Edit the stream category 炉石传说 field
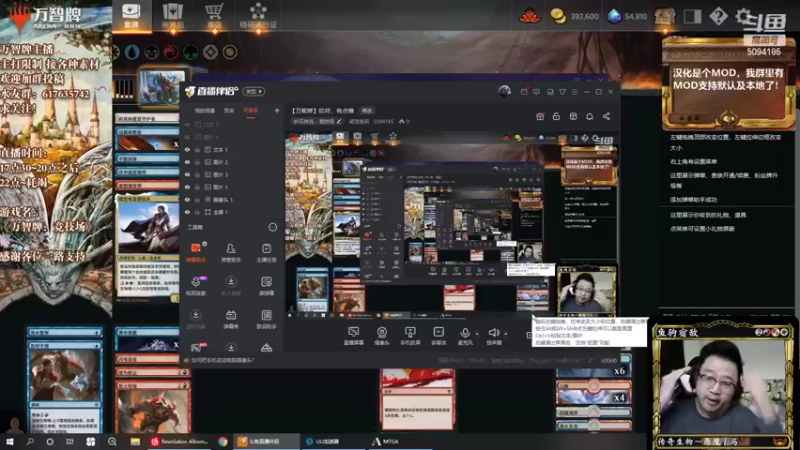 pos(316,121)
